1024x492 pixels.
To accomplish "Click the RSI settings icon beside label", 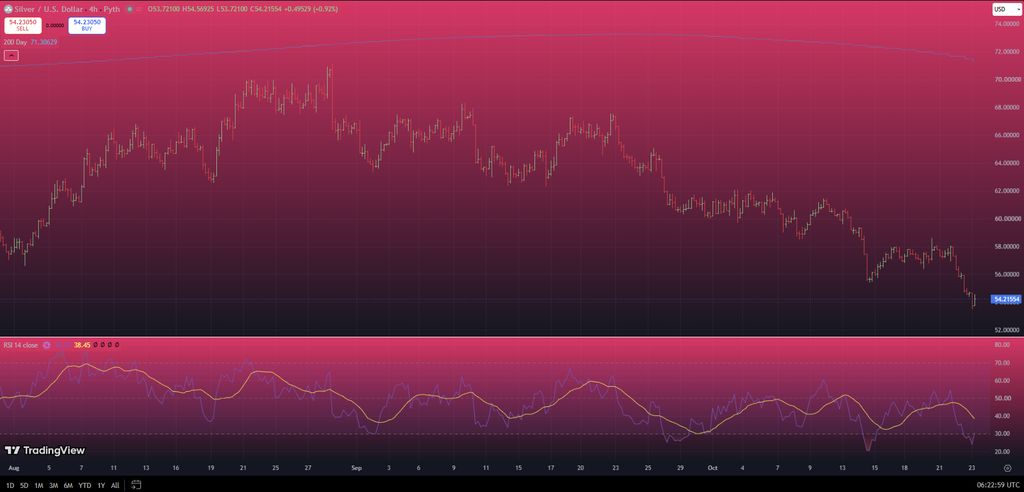I will click(x=46, y=345).
